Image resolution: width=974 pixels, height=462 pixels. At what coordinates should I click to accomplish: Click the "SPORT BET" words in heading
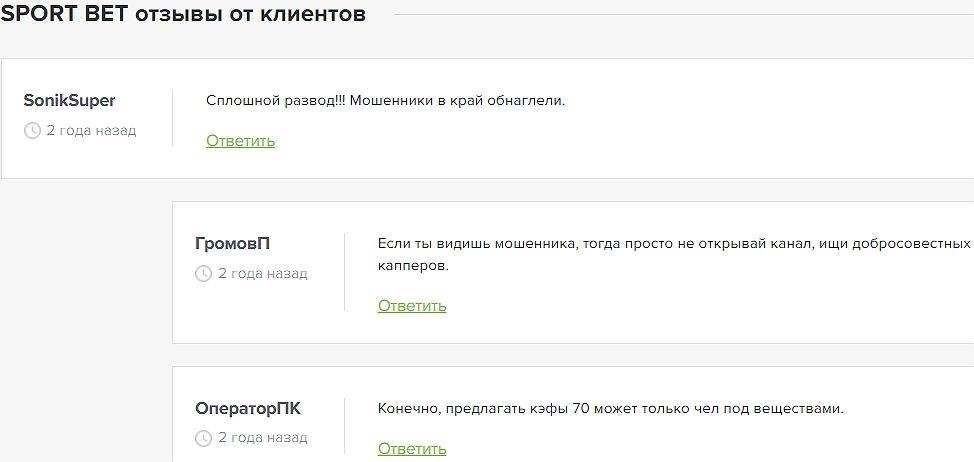pyautogui.click(x=64, y=15)
